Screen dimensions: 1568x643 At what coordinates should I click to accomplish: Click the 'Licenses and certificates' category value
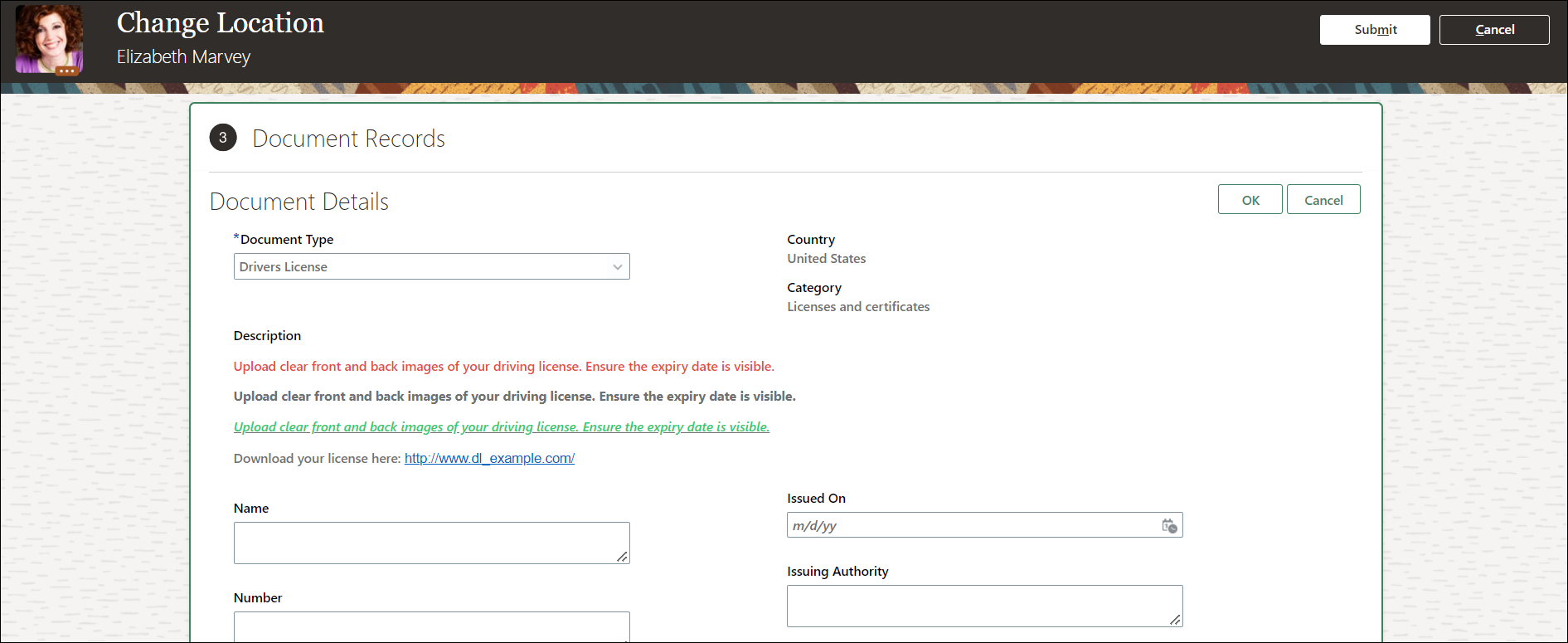click(858, 307)
